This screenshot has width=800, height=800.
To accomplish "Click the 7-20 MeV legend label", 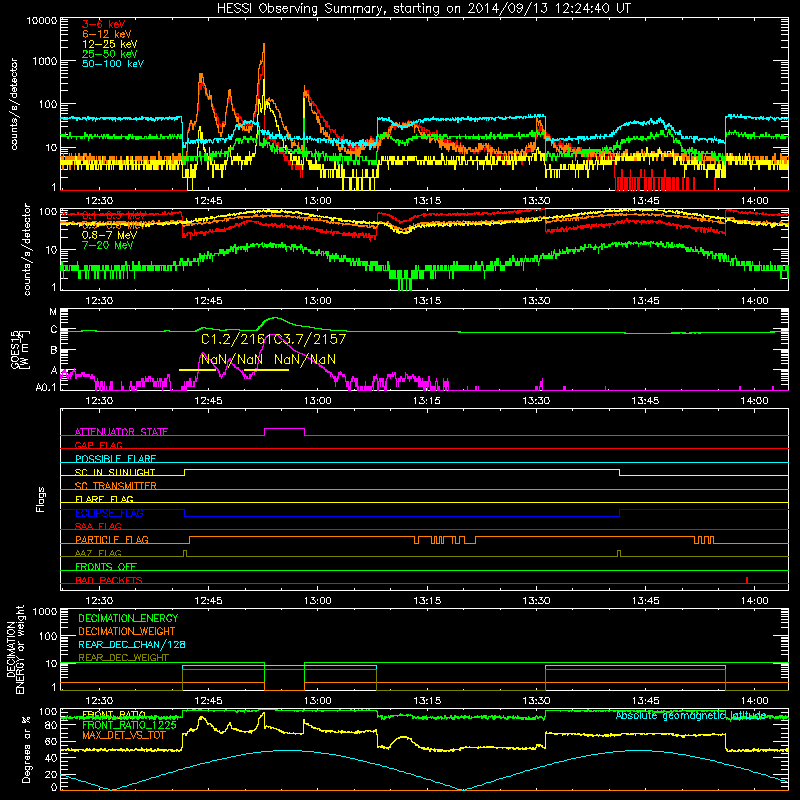I will 107,245.
